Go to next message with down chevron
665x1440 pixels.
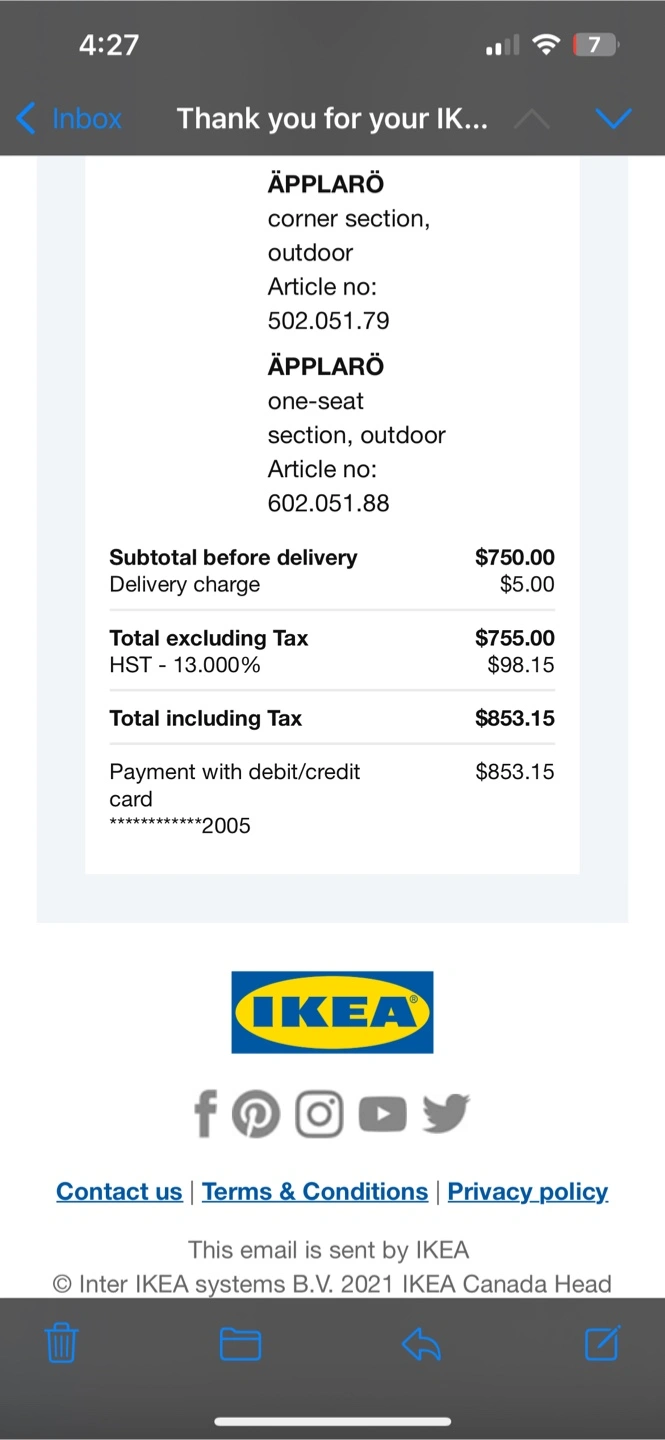613,119
